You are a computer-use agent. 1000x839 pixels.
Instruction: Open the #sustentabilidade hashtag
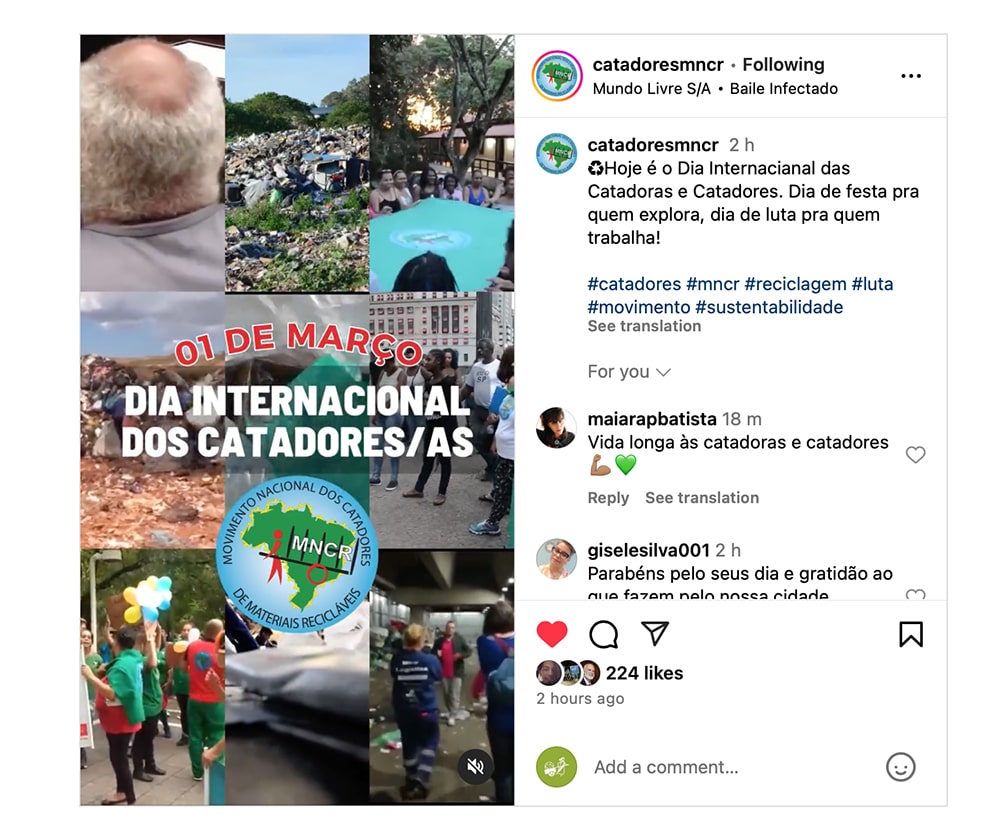(x=769, y=307)
